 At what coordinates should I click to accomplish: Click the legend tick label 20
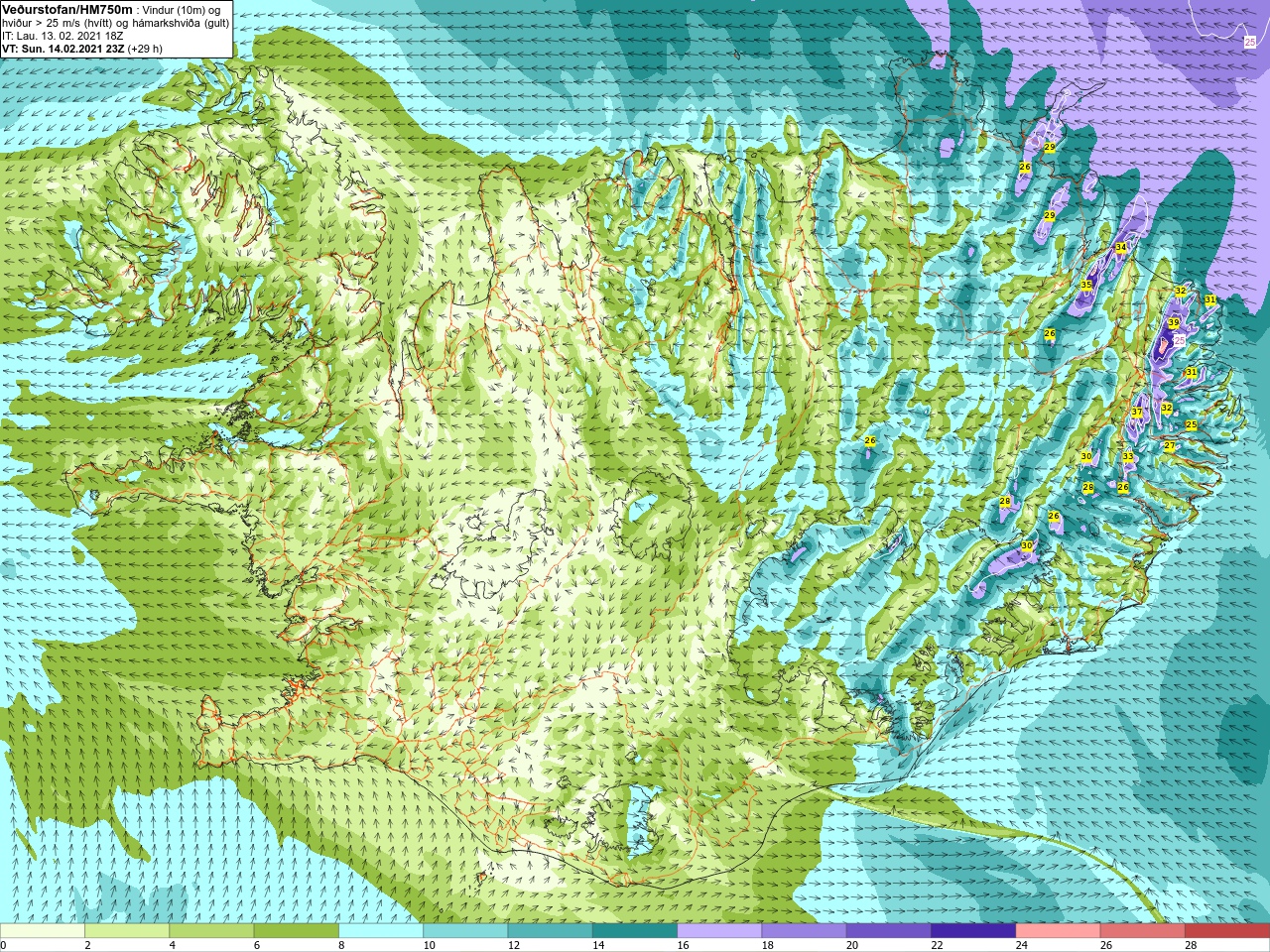pos(852,945)
